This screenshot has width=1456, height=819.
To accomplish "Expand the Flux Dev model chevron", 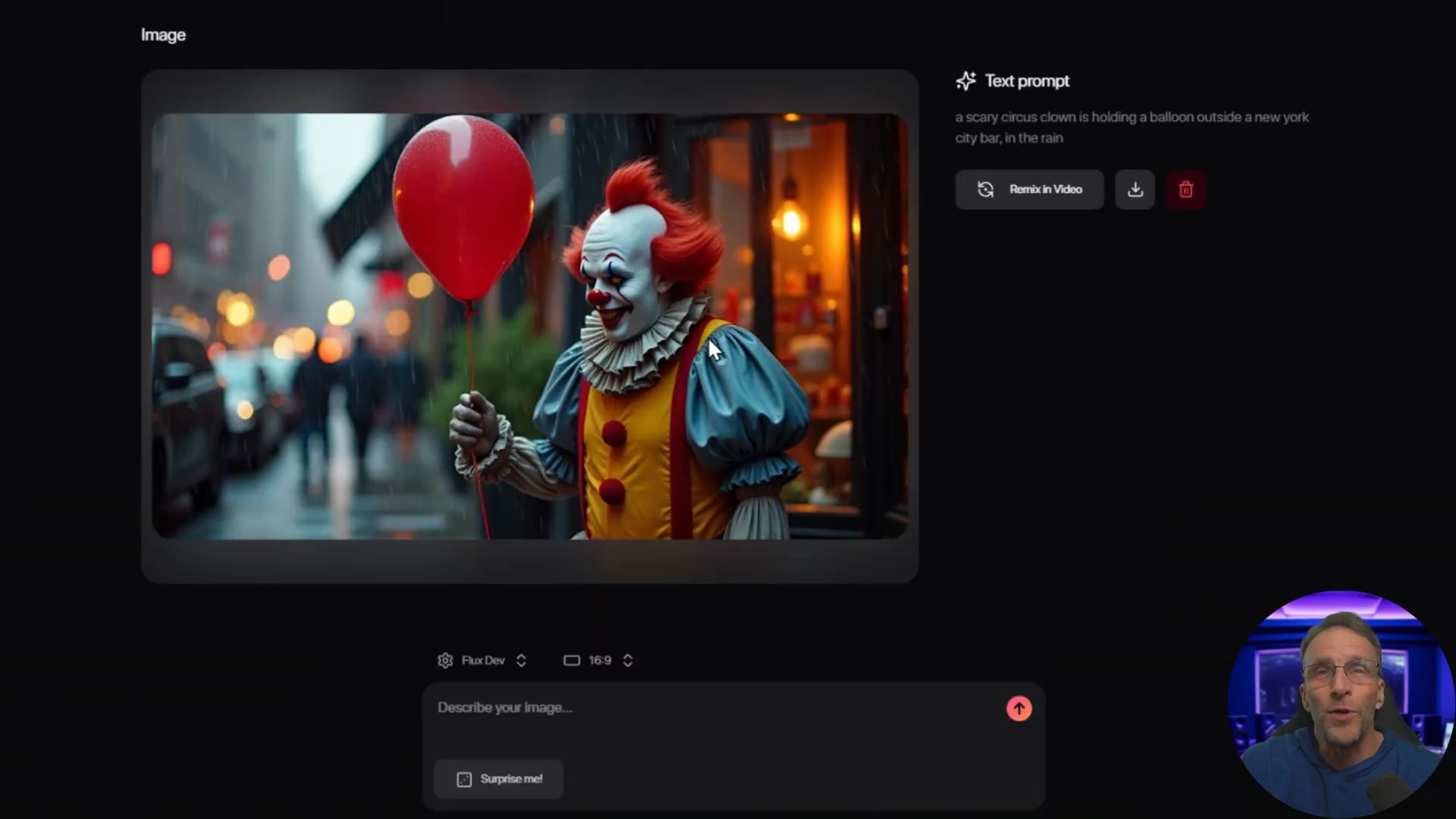I will coord(521,661).
